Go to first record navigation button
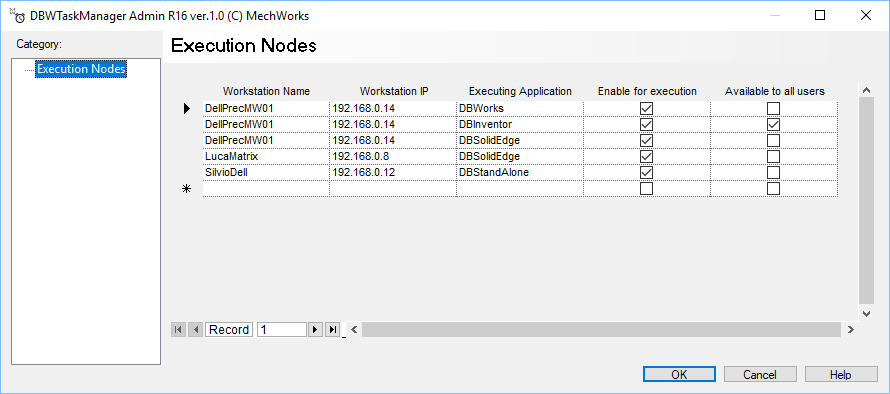This screenshot has height=394, width=890. pyautogui.click(x=178, y=329)
